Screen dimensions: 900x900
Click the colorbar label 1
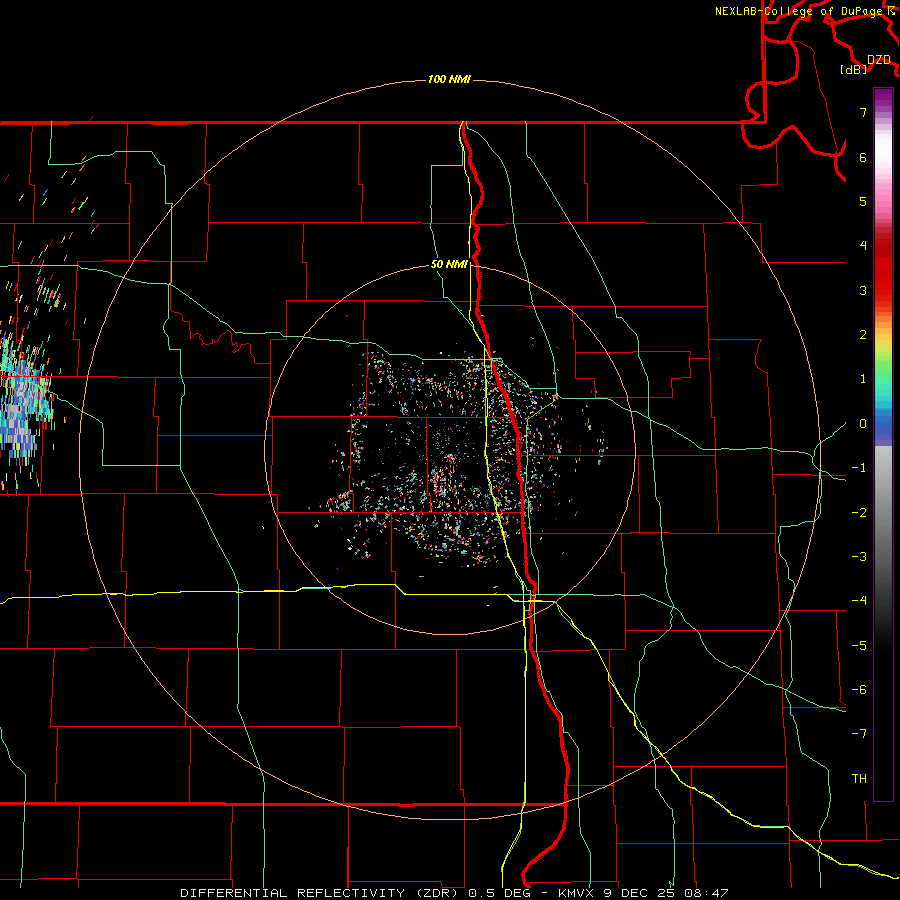(863, 379)
